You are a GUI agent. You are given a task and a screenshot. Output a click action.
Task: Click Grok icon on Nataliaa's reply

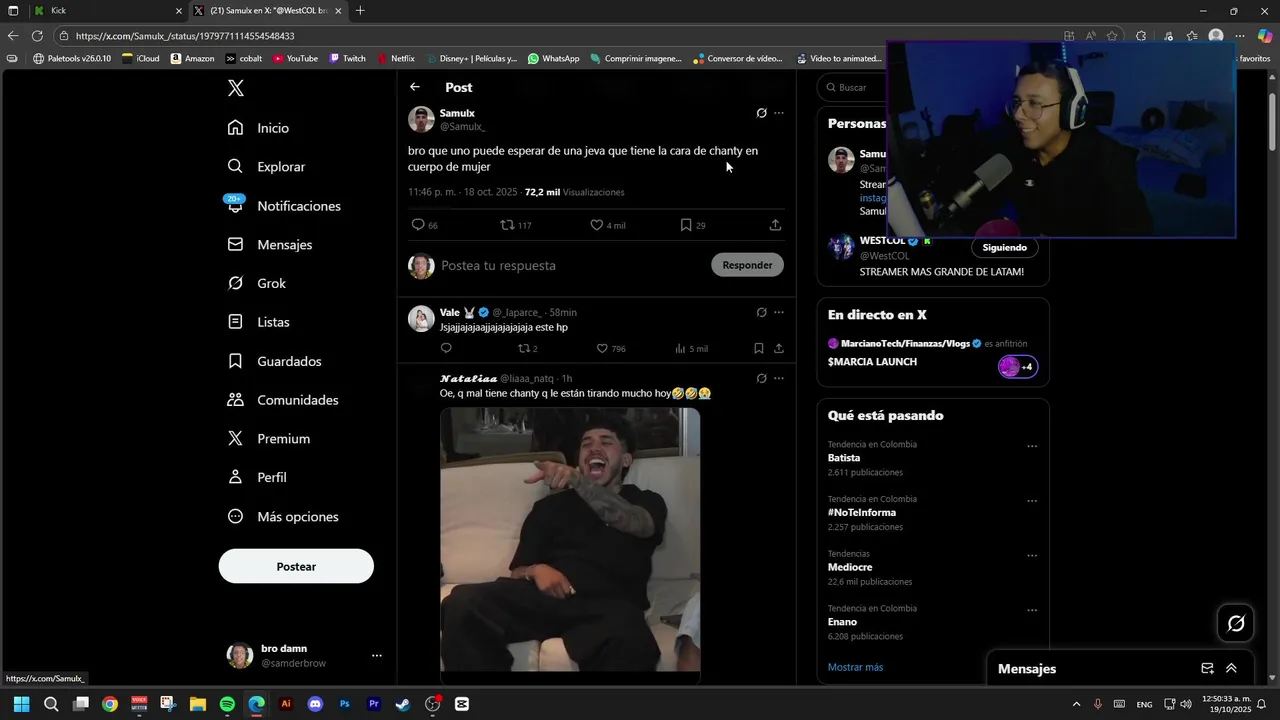click(761, 378)
